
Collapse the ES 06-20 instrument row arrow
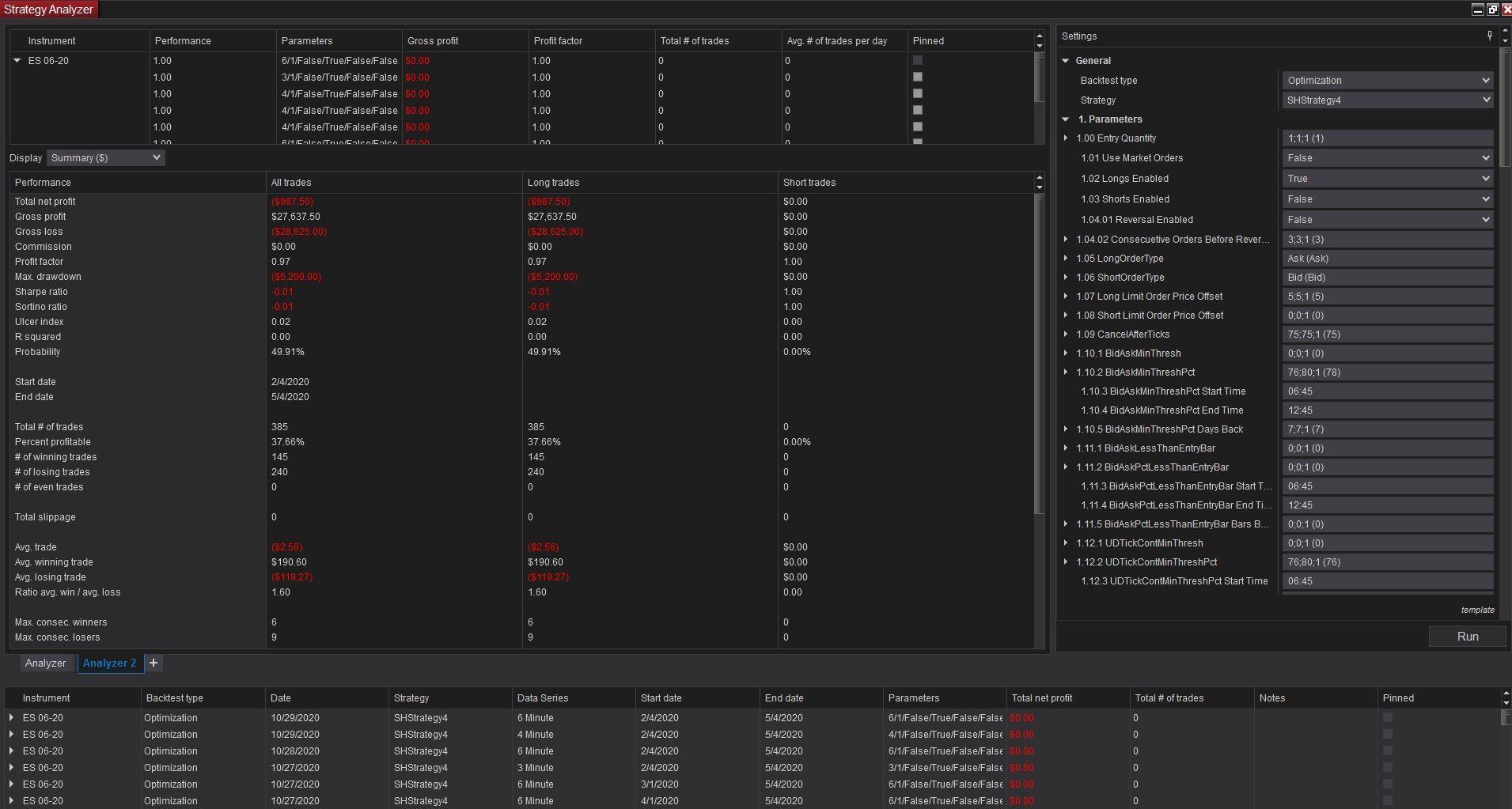point(17,61)
